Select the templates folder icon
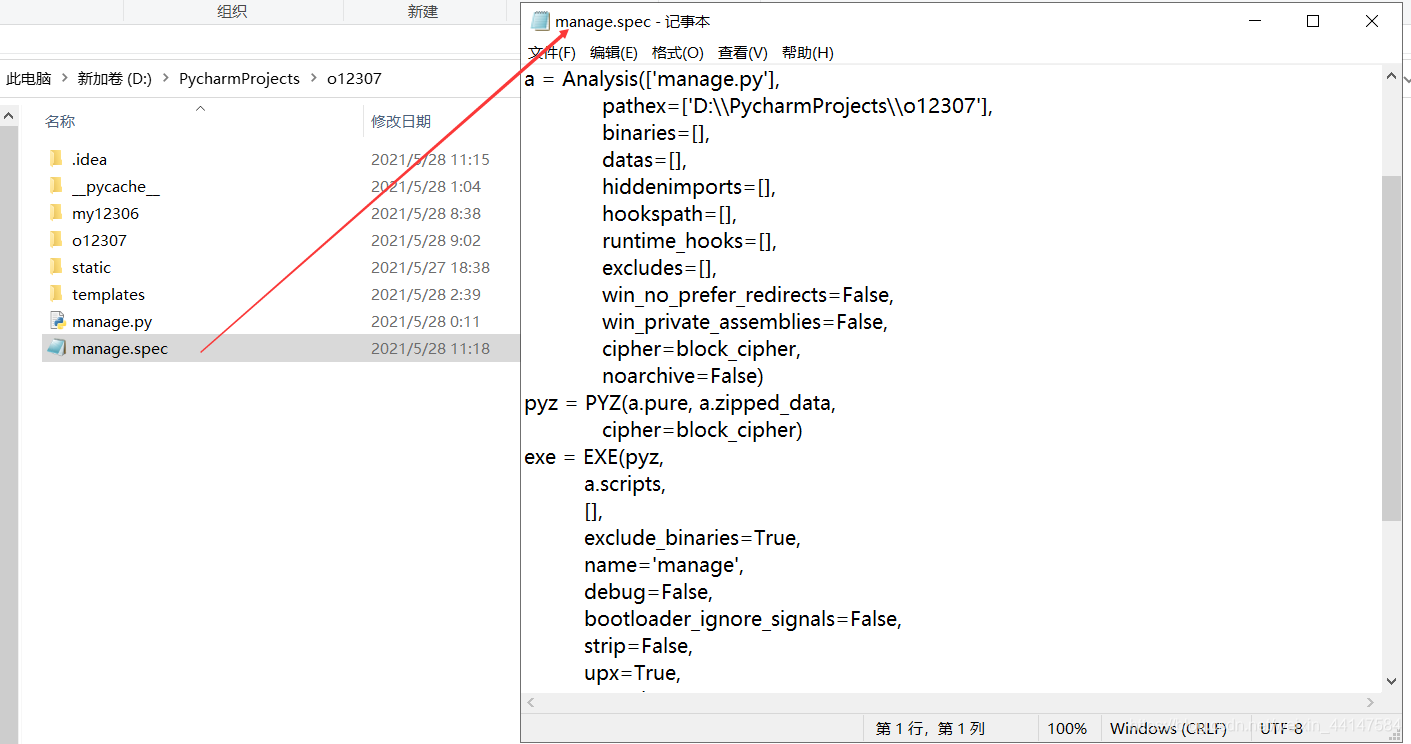This screenshot has height=744, width=1411. pyautogui.click(x=57, y=294)
